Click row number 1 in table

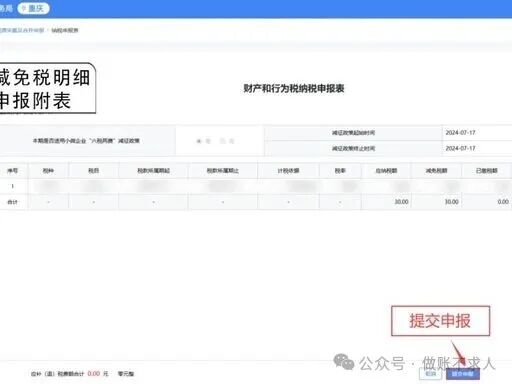point(13,186)
